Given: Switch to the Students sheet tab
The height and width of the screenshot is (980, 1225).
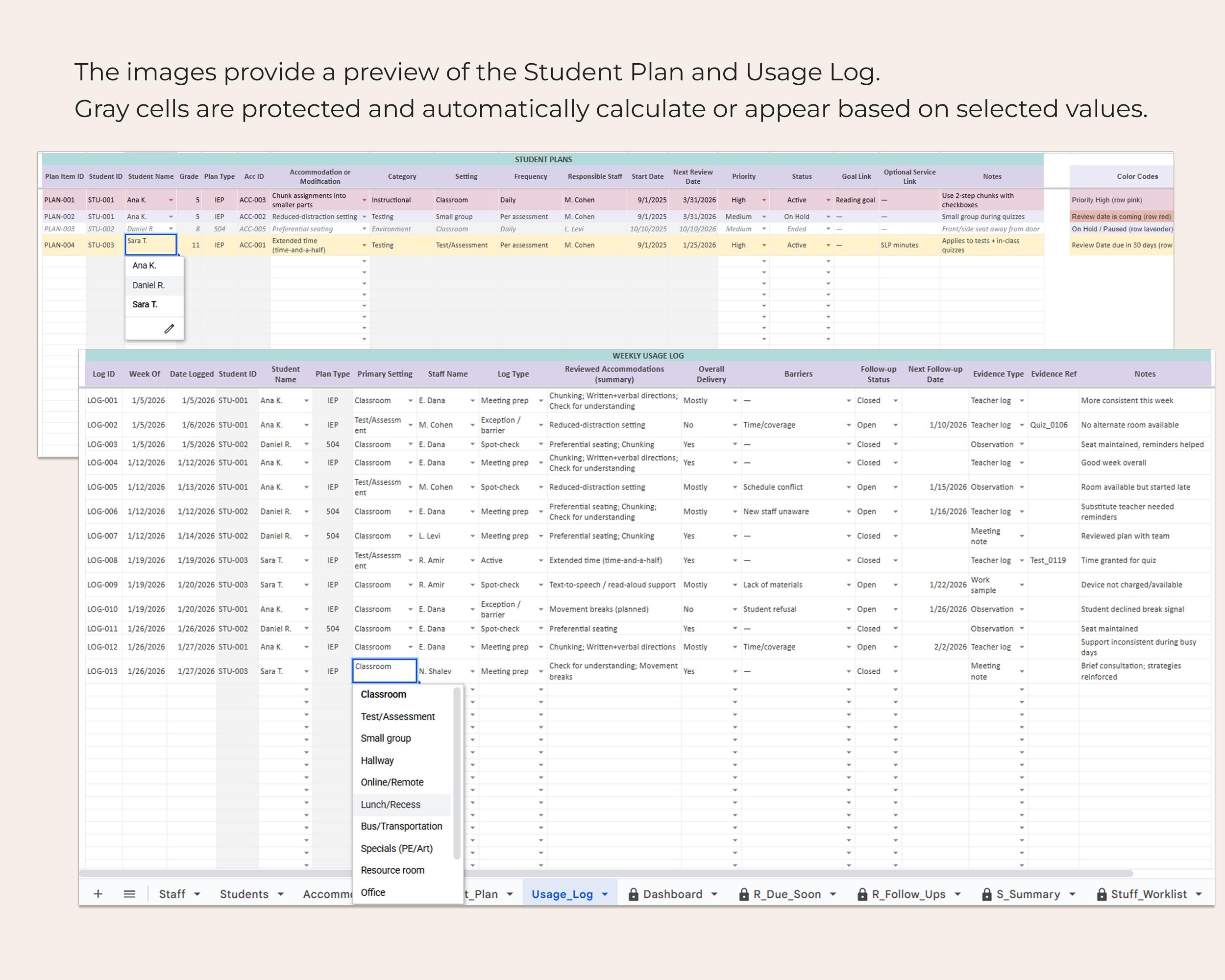Looking at the screenshot, I should click(x=244, y=894).
